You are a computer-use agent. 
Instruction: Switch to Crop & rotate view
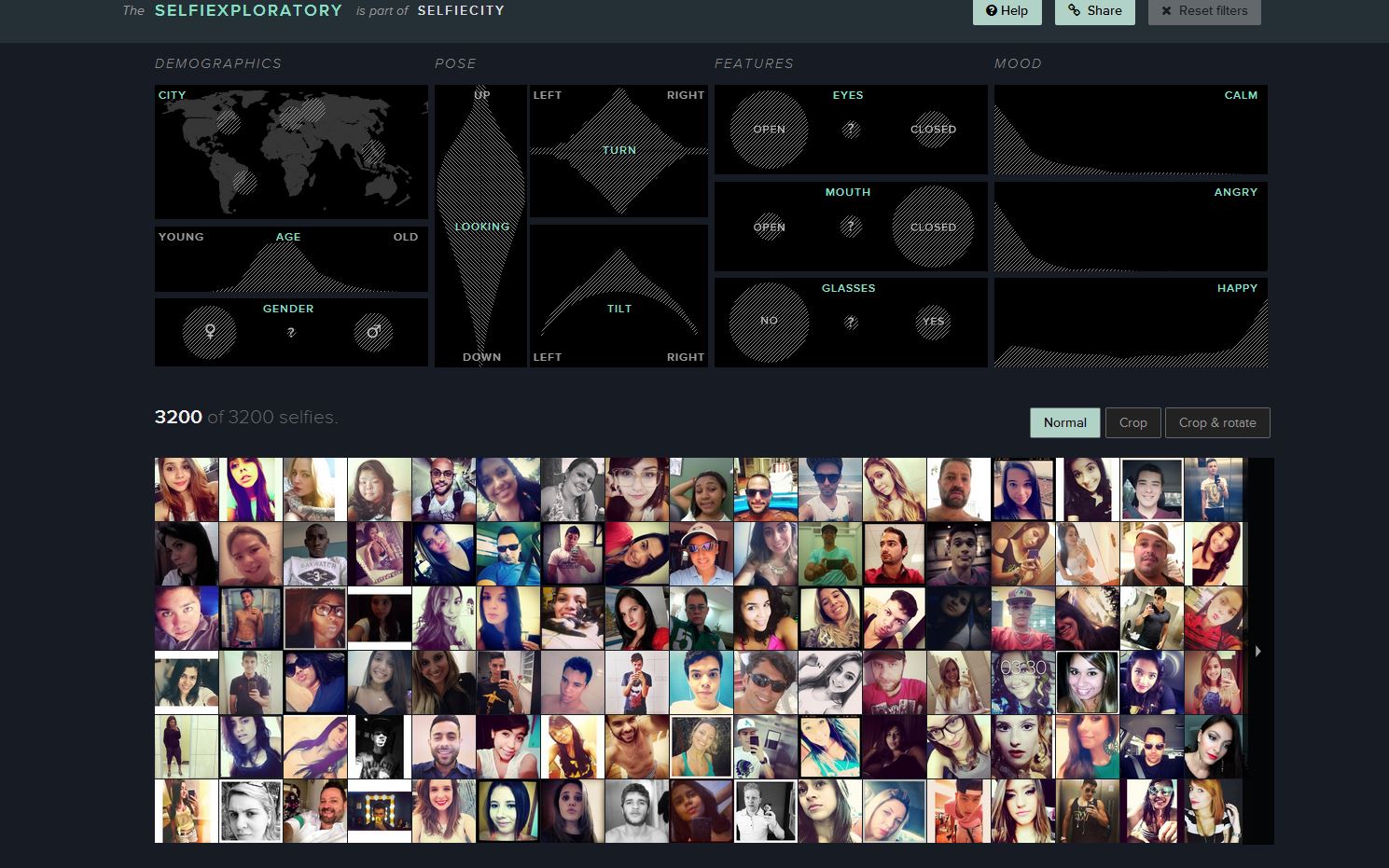tap(1216, 422)
